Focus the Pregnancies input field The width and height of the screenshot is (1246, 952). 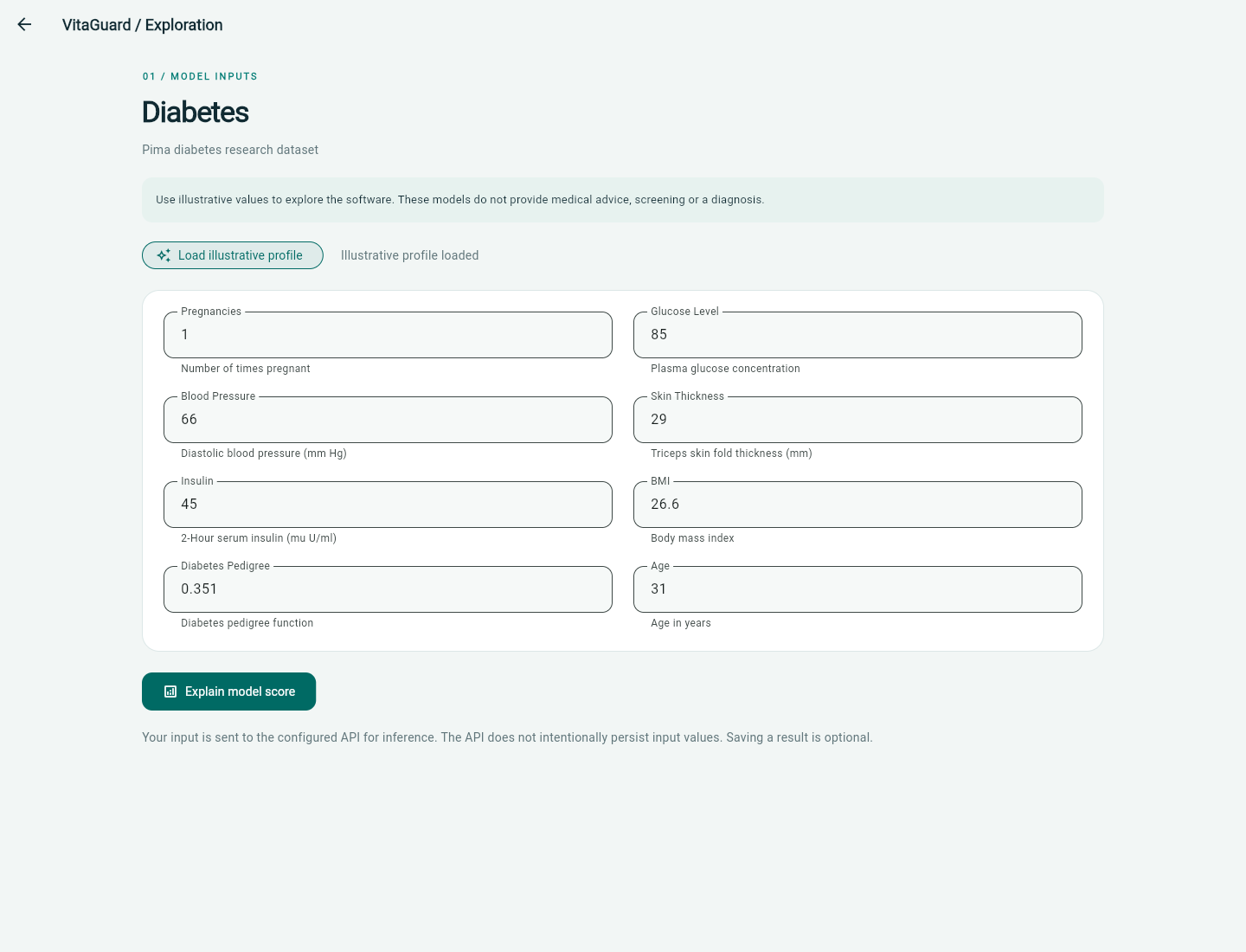coord(388,335)
